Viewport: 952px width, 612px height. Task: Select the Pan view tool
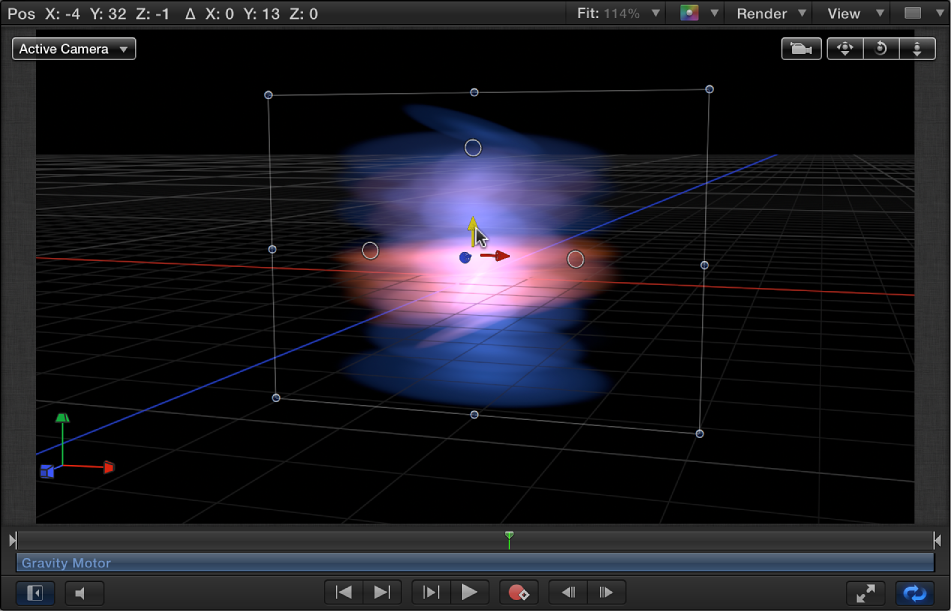point(845,48)
